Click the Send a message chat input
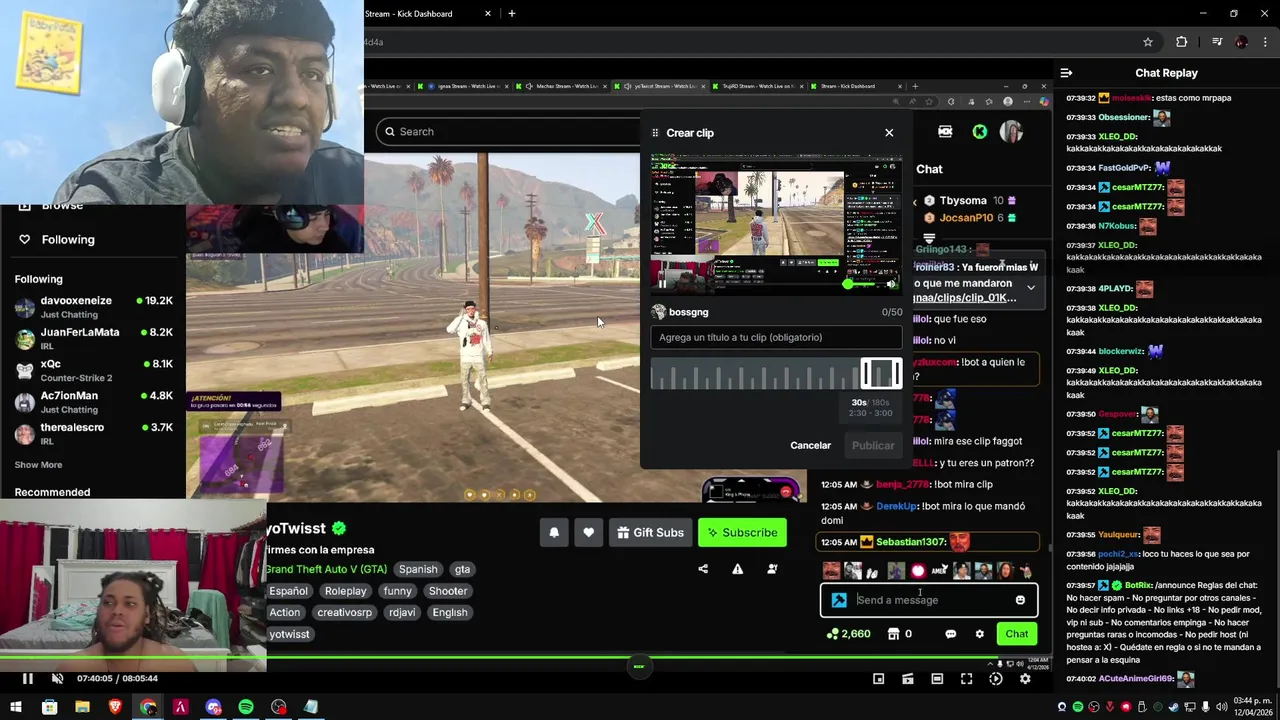This screenshot has width=1280, height=720. click(x=928, y=600)
